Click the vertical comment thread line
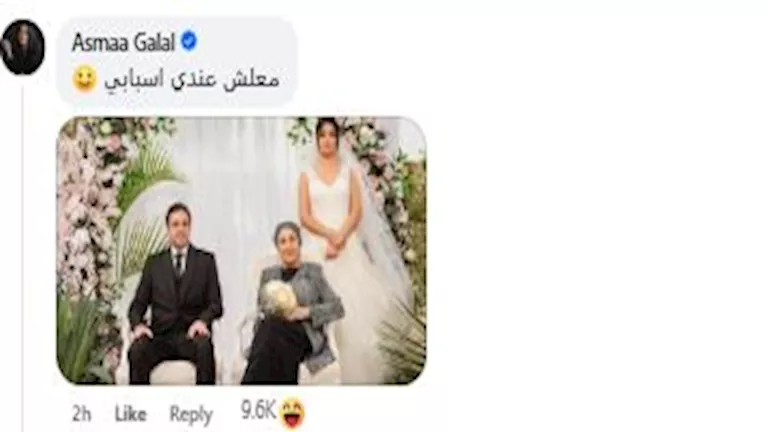This screenshot has height=432, width=768. (x=23, y=254)
